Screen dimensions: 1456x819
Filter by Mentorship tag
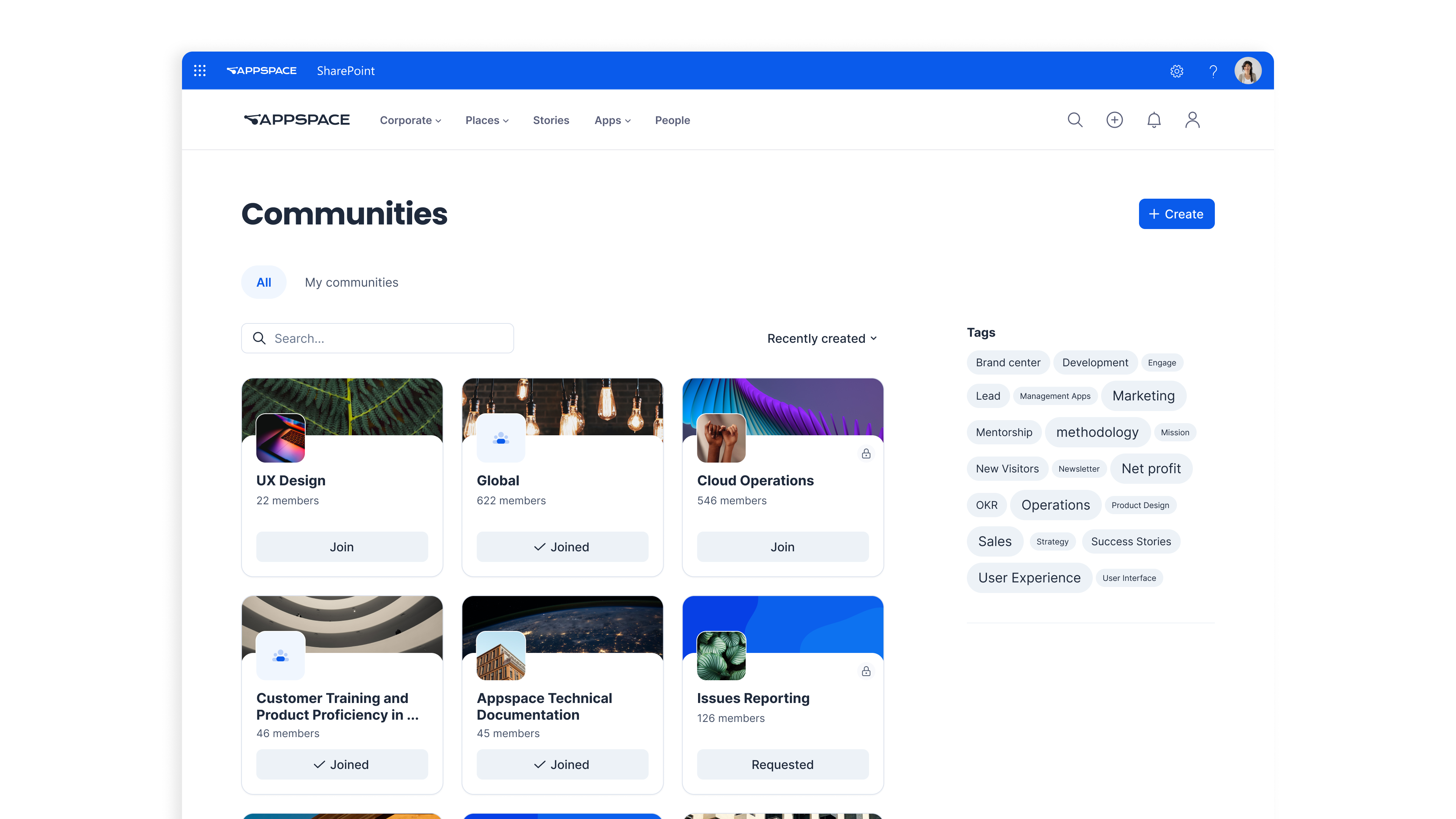(1004, 432)
